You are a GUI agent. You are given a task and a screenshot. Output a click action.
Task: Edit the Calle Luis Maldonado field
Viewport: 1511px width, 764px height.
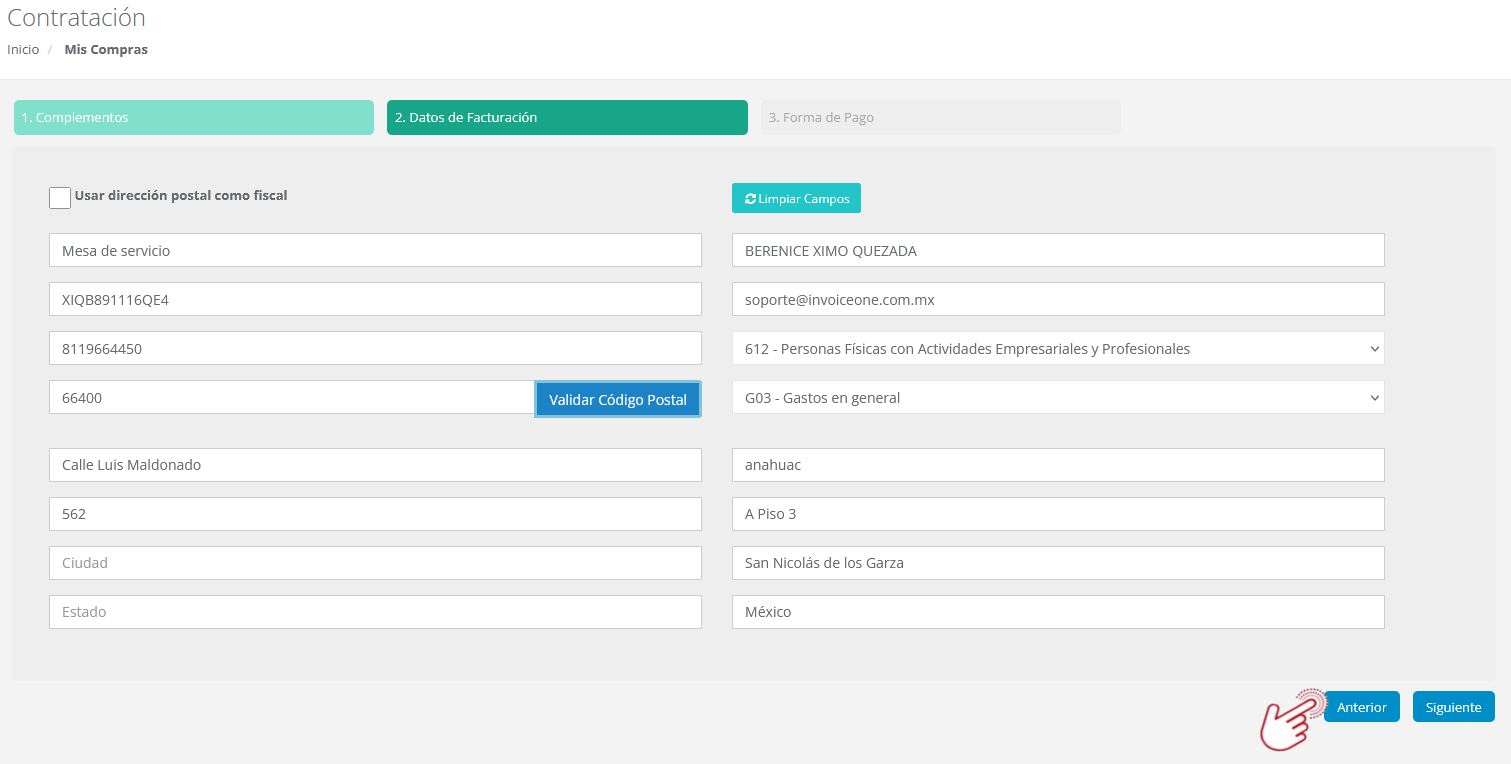click(375, 465)
